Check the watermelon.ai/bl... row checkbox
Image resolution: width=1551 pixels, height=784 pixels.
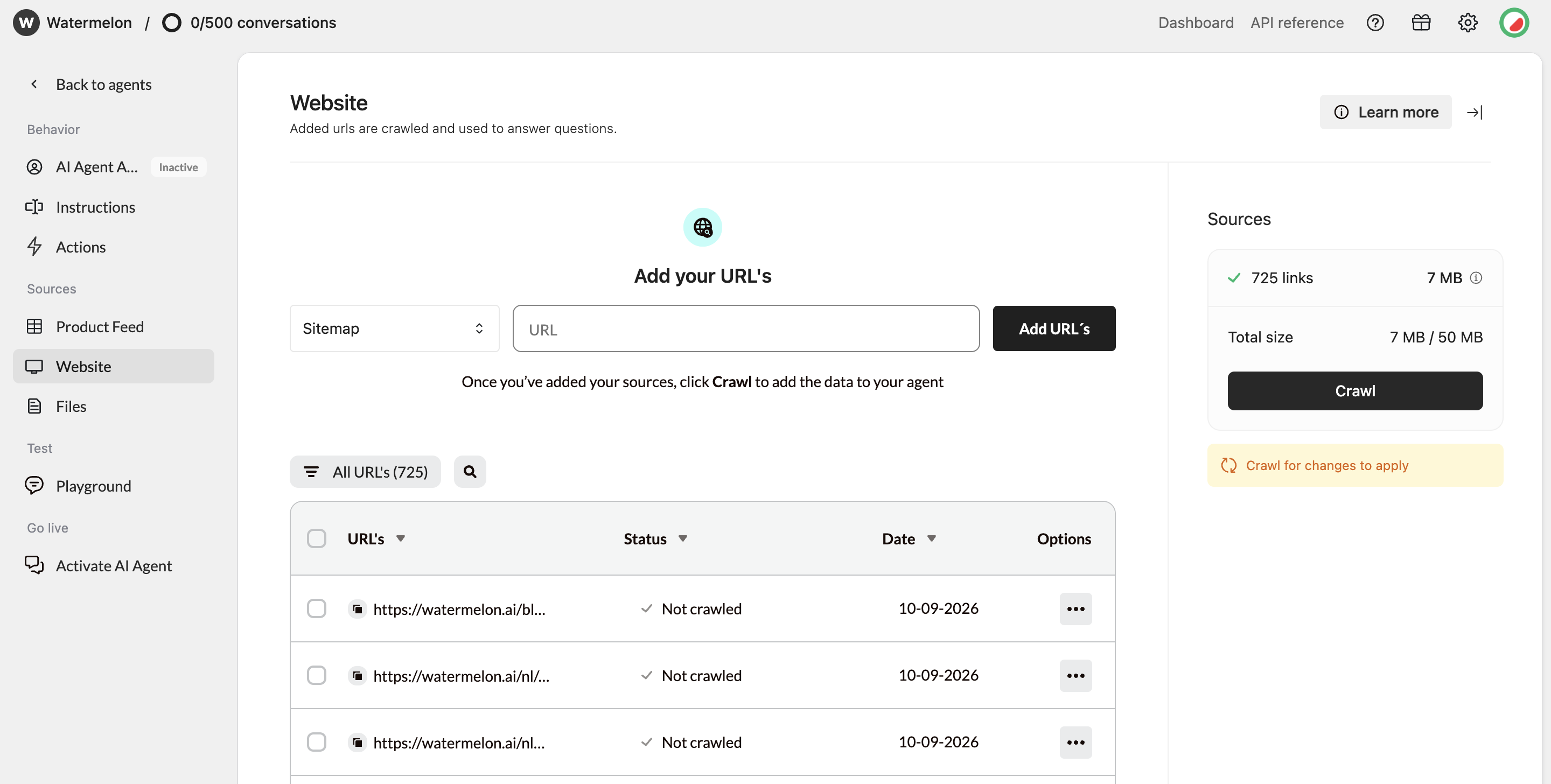[x=316, y=609]
